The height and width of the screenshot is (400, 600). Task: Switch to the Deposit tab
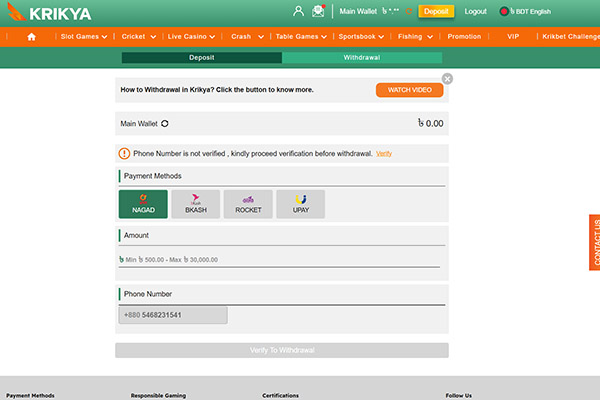(x=201, y=58)
